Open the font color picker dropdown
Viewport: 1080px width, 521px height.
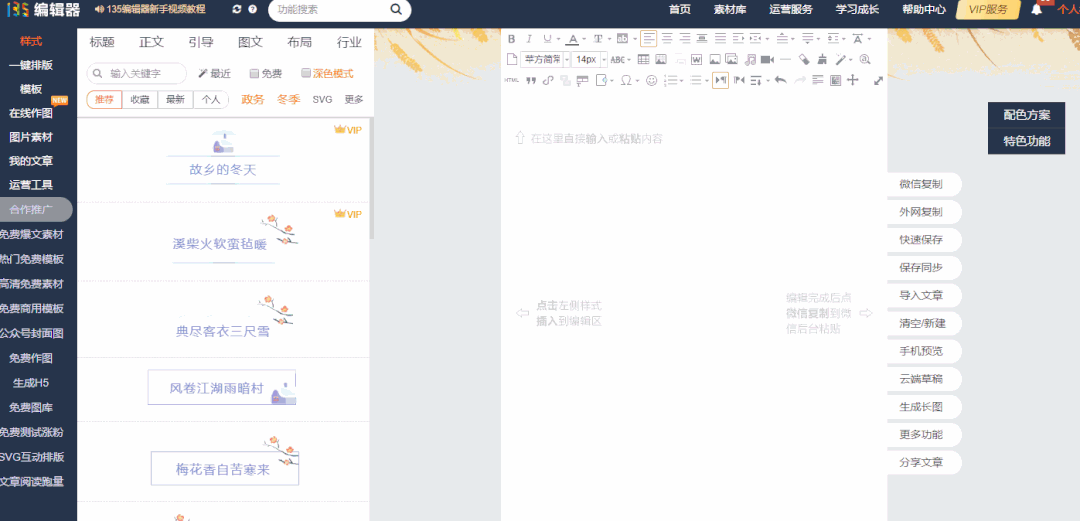tap(584, 39)
